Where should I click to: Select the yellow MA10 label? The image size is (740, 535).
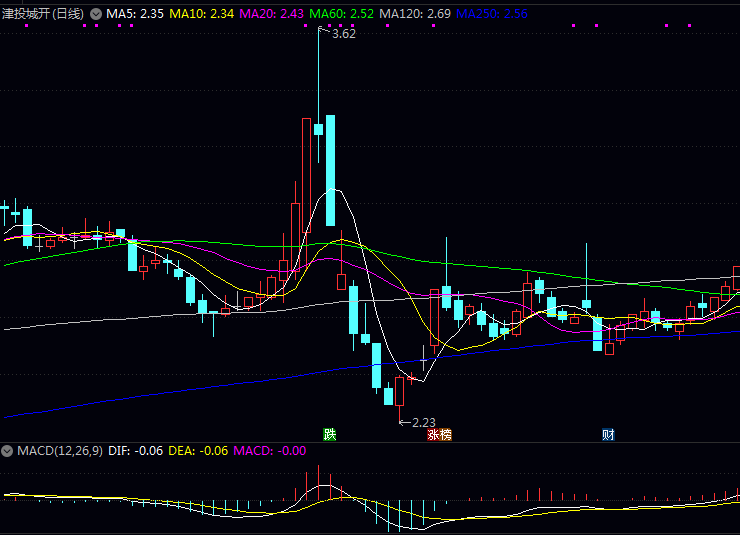tap(202, 14)
